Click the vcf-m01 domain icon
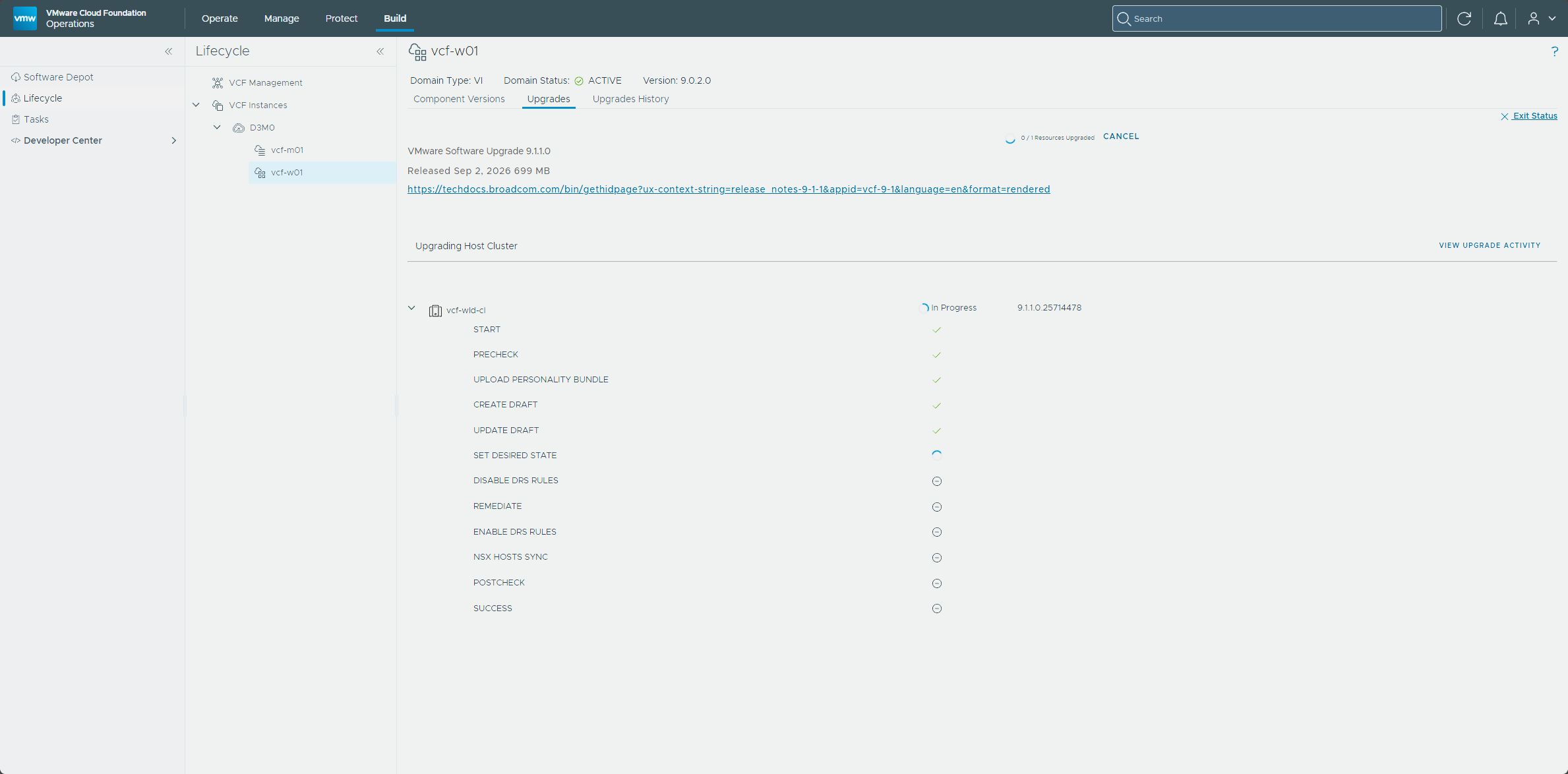The width and height of the screenshot is (1568, 774). (x=260, y=150)
